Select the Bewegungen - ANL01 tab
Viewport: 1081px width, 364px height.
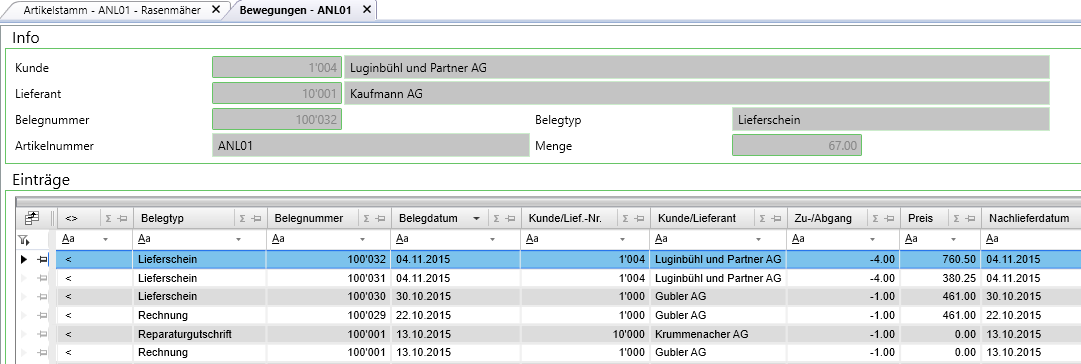point(296,10)
